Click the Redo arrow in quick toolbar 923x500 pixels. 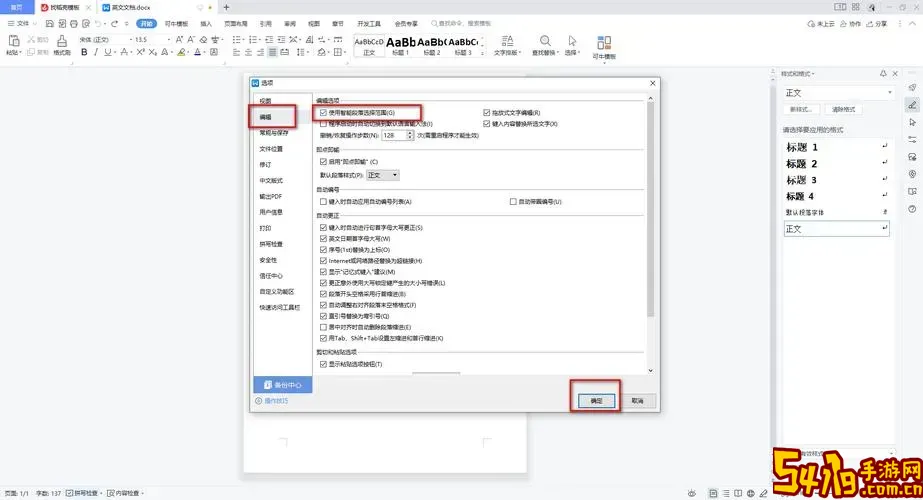(x=114, y=24)
